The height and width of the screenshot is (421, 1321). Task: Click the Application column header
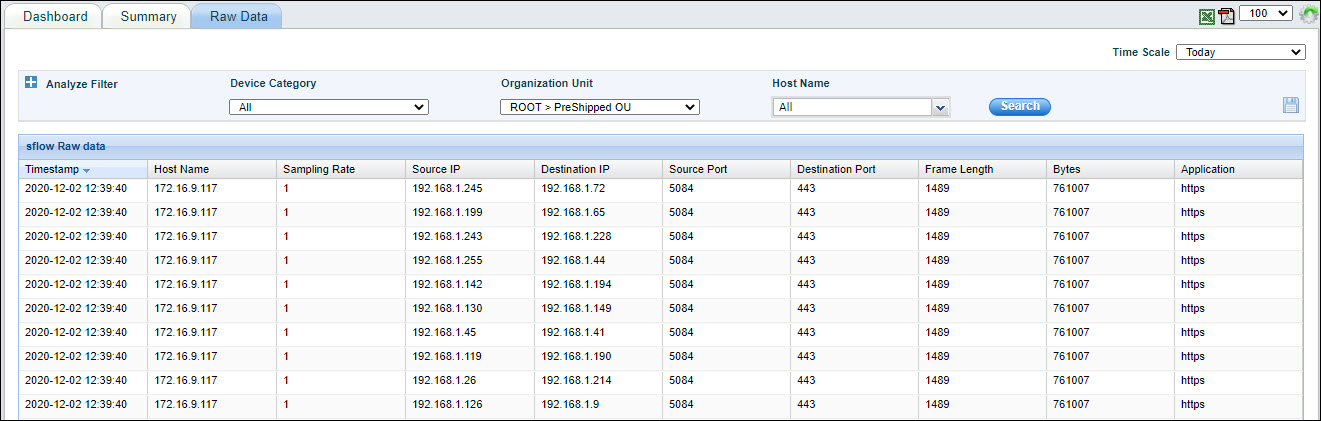pyautogui.click(x=1208, y=169)
